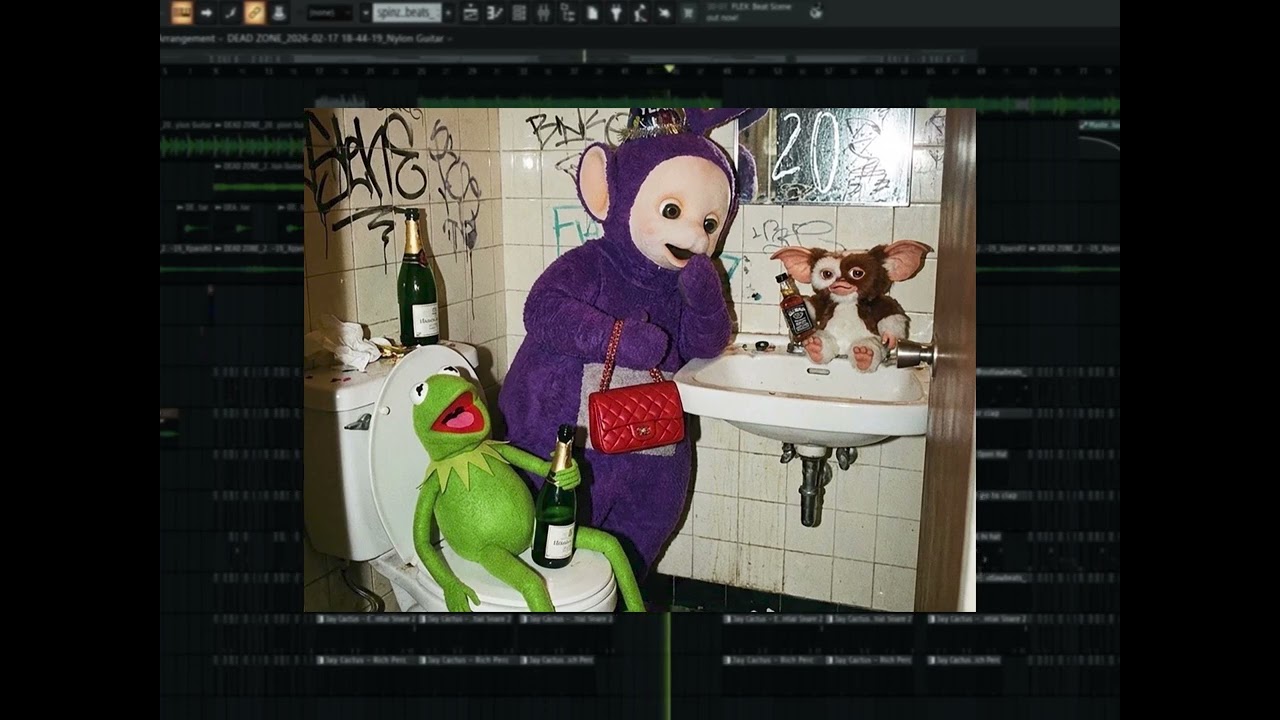Select the rightmost Say Cactus Rich Perc clip
The image size is (1280, 720).
tap(966, 660)
